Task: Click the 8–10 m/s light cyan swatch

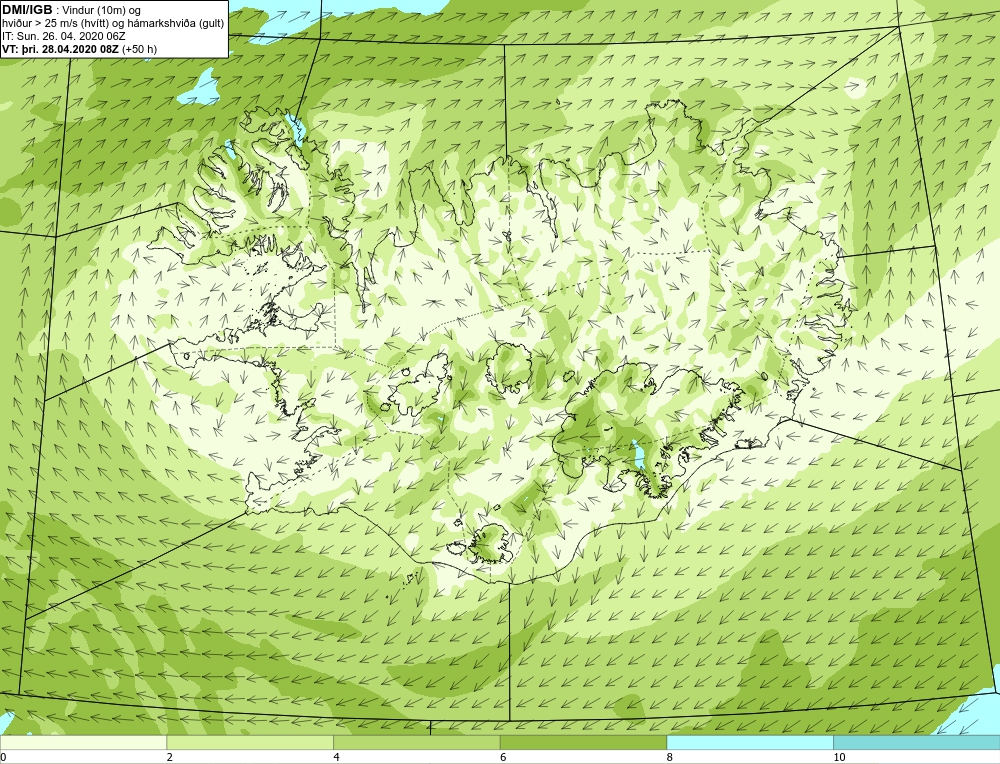Action: [x=750, y=742]
